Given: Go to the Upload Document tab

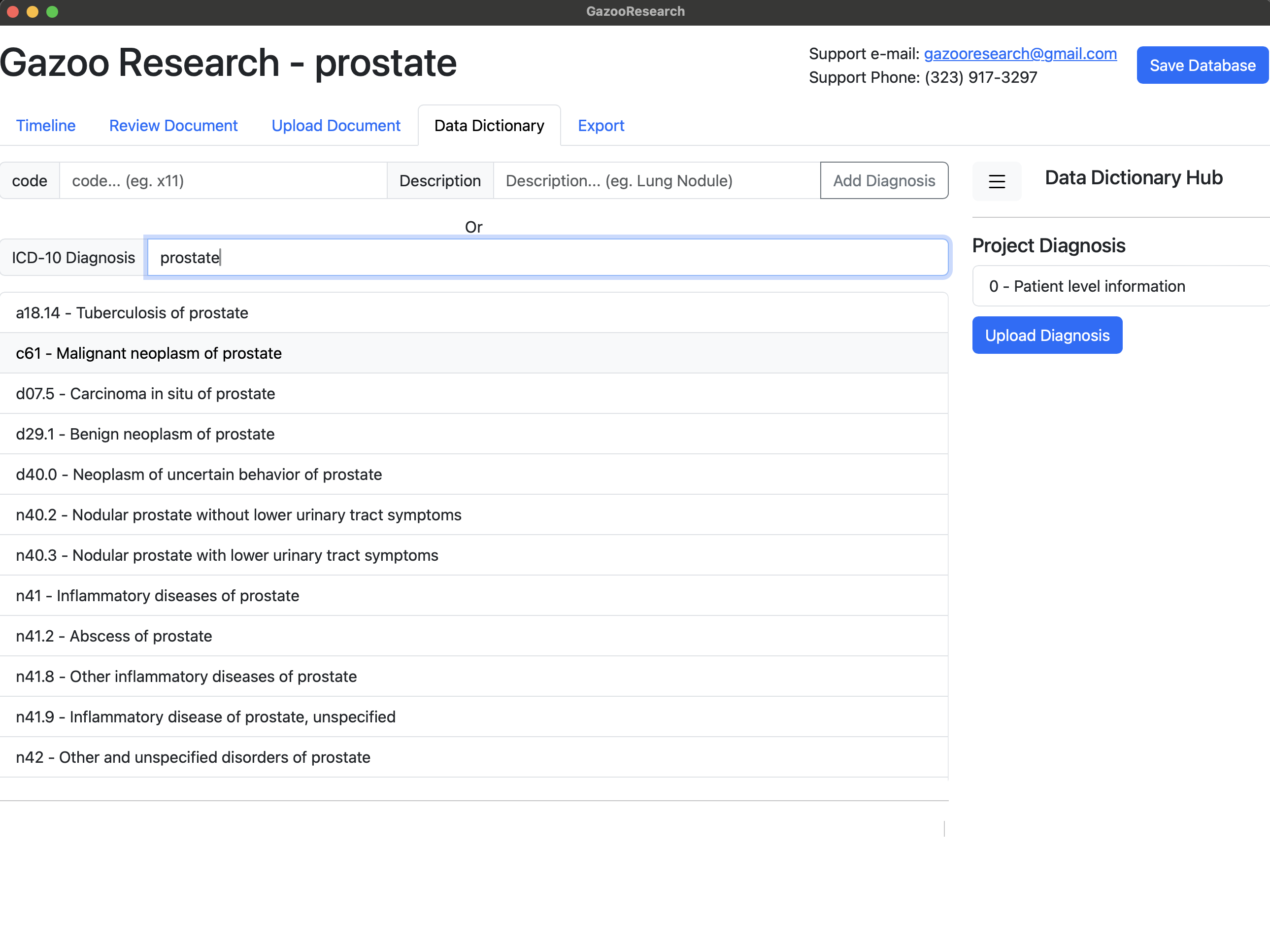Looking at the screenshot, I should pyautogui.click(x=336, y=126).
